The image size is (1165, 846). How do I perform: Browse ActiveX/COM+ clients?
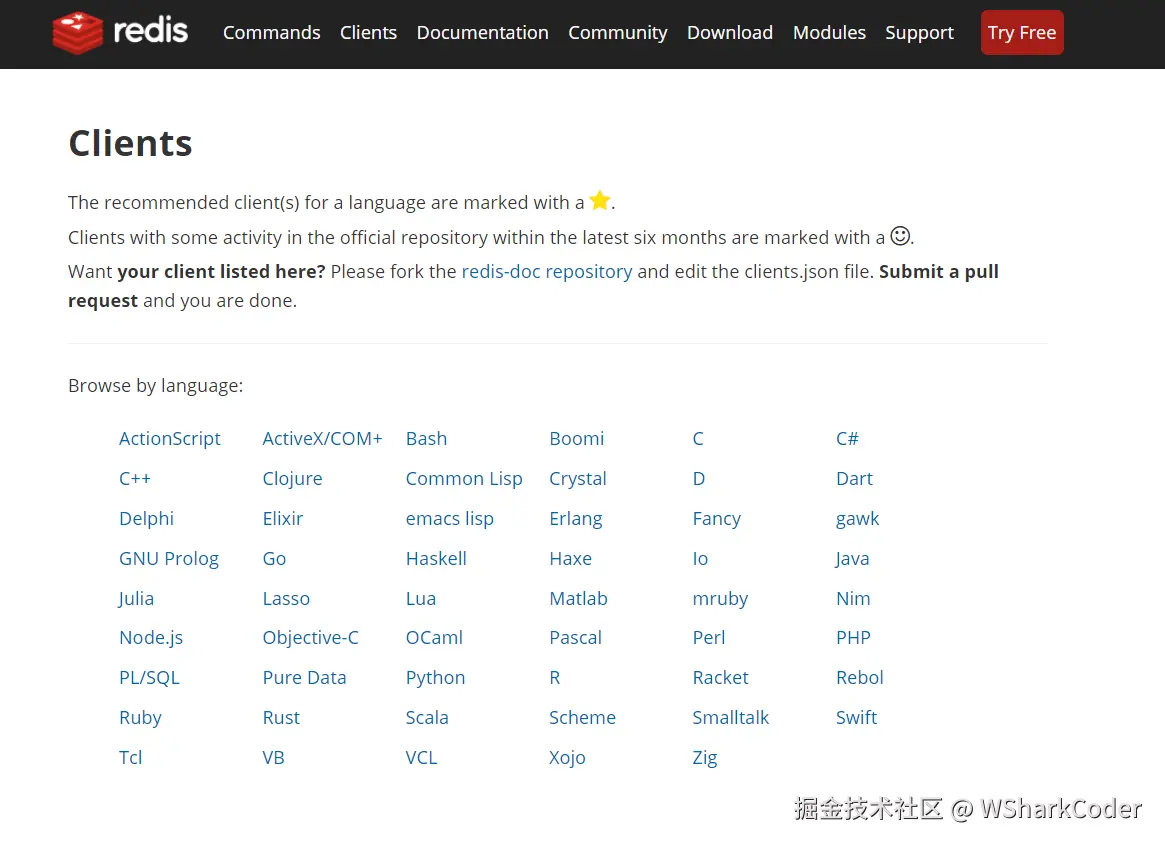coord(322,439)
